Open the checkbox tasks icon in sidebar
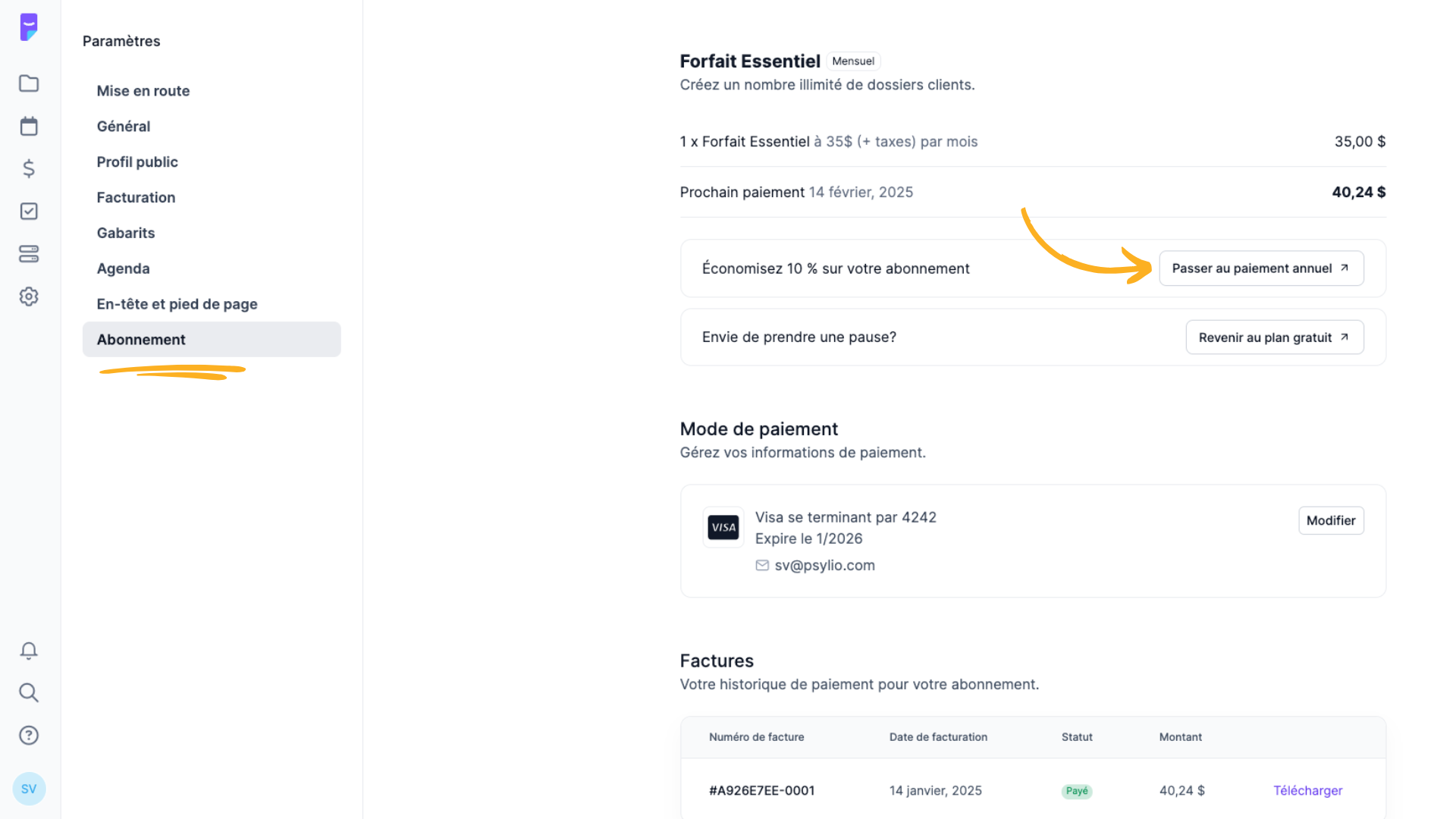This screenshot has height=819, width=1456. coord(29,211)
